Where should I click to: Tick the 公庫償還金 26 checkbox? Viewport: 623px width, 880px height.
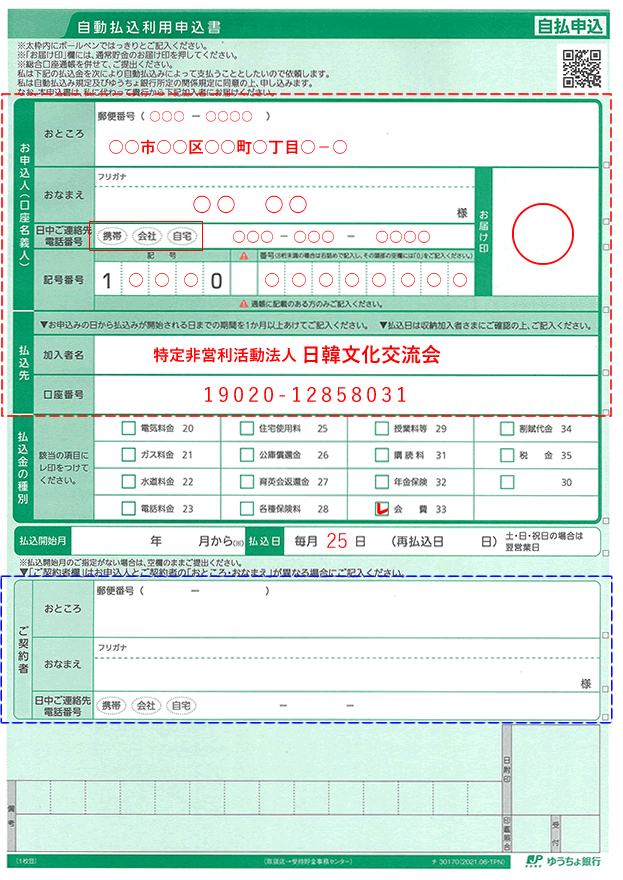246,455
